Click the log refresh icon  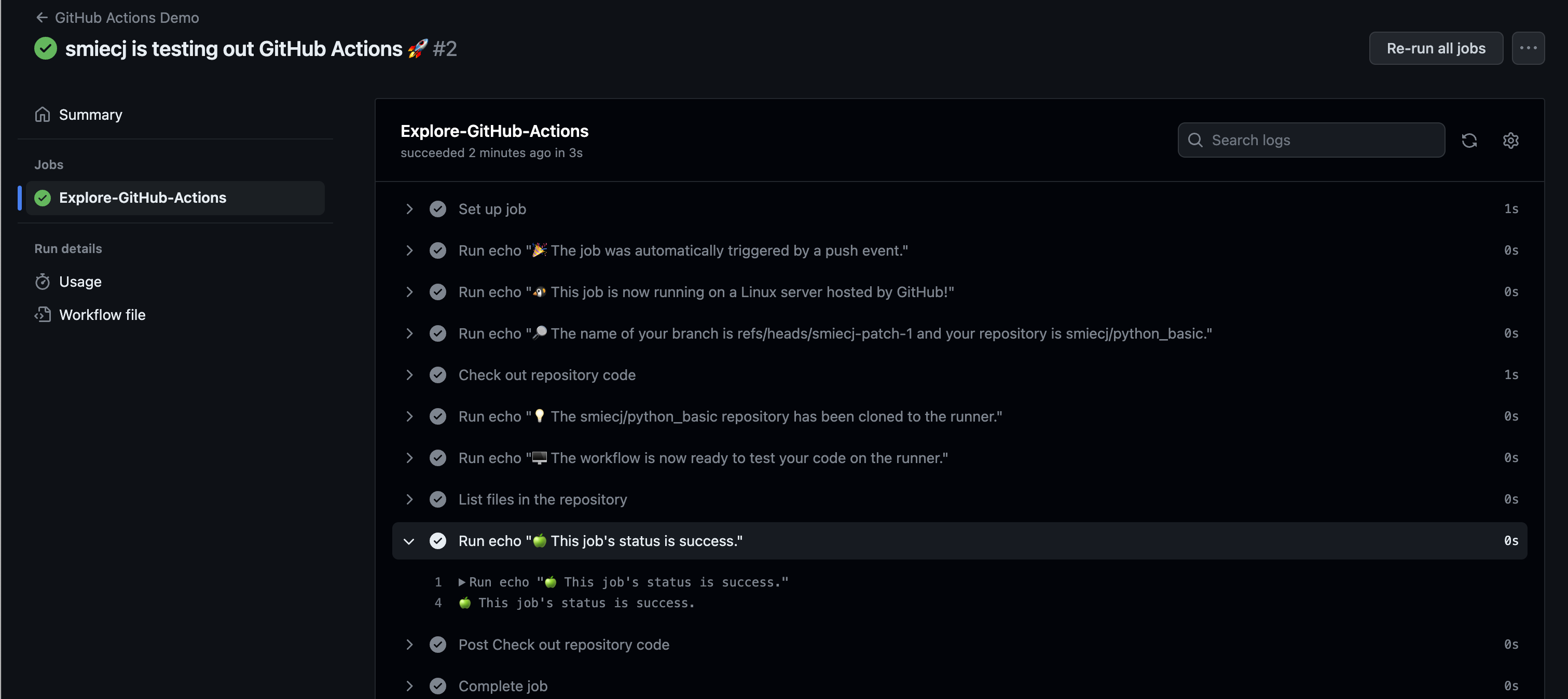(1469, 141)
